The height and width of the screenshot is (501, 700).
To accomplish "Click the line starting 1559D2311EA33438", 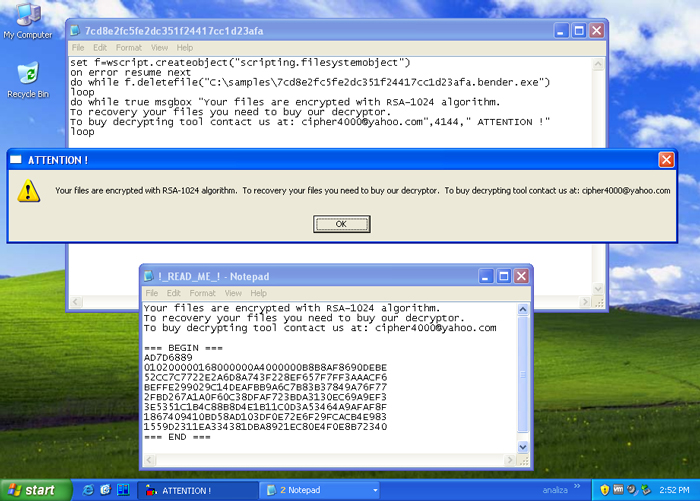I will 265,427.
